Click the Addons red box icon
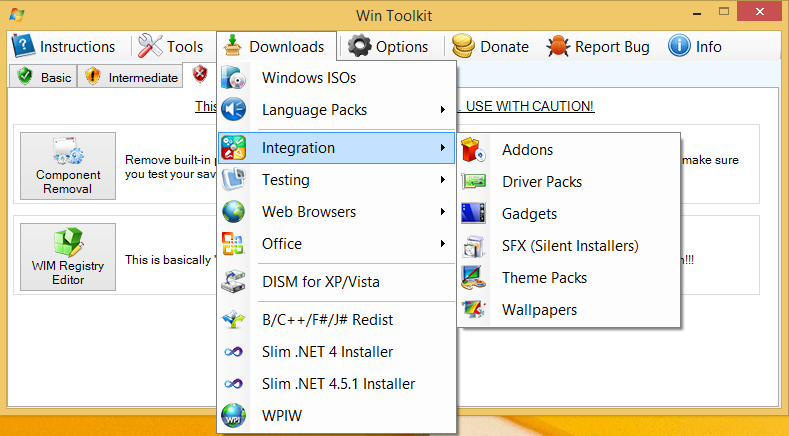The width and height of the screenshot is (789, 436). click(x=474, y=150)
